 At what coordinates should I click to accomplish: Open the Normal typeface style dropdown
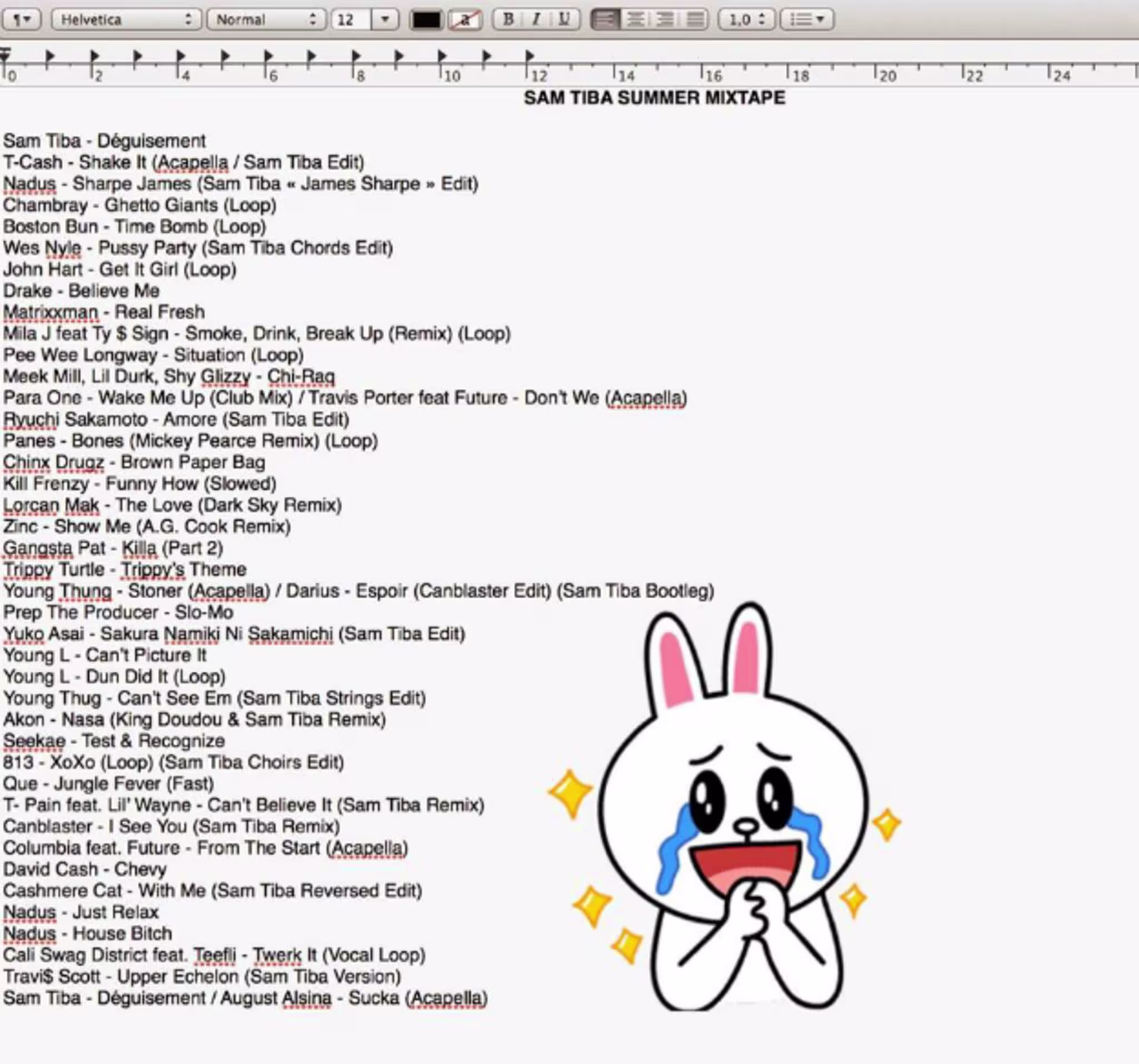click(x=266, y=19)
